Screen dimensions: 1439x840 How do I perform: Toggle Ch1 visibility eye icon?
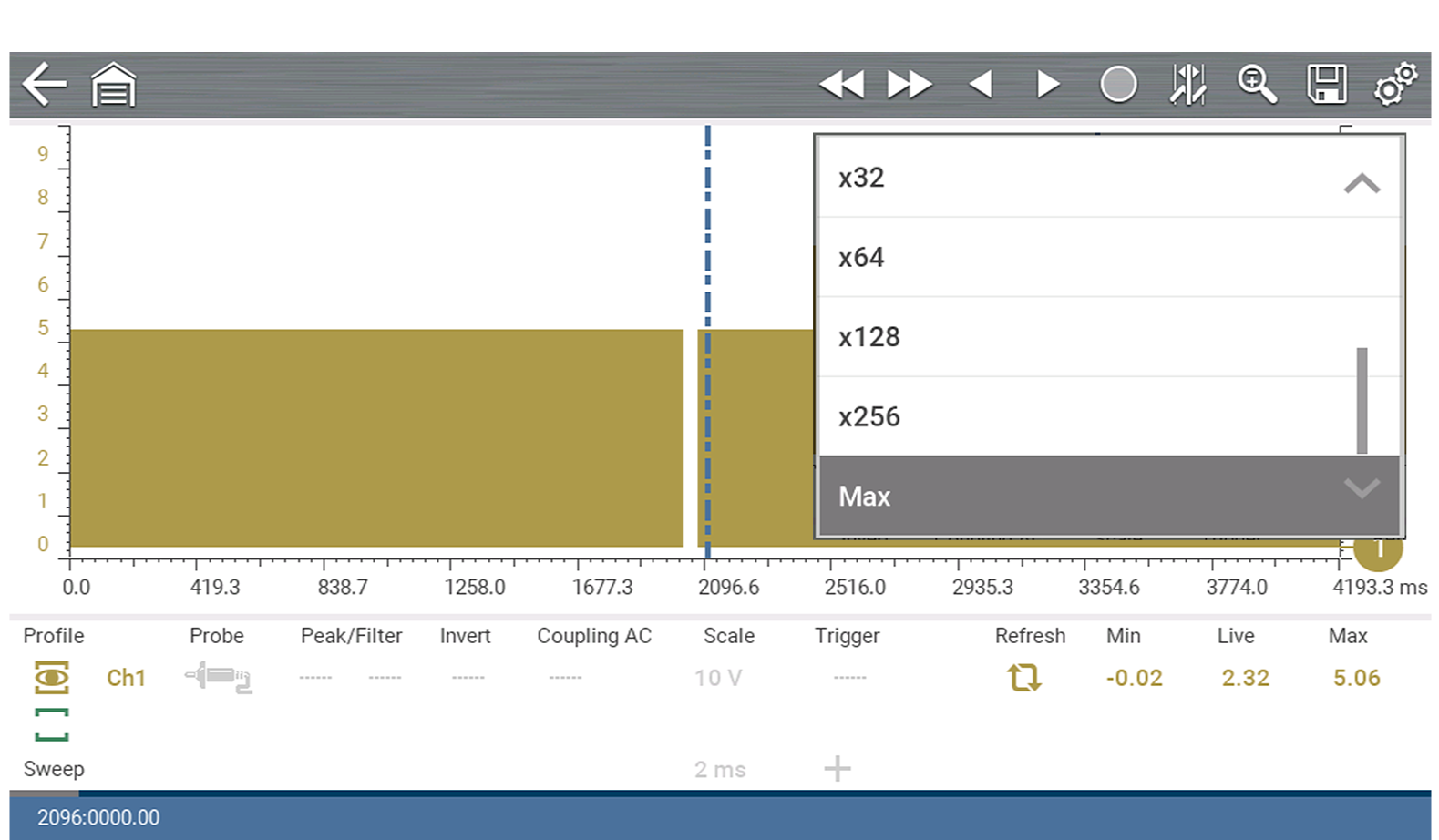[x=52, y=678]
